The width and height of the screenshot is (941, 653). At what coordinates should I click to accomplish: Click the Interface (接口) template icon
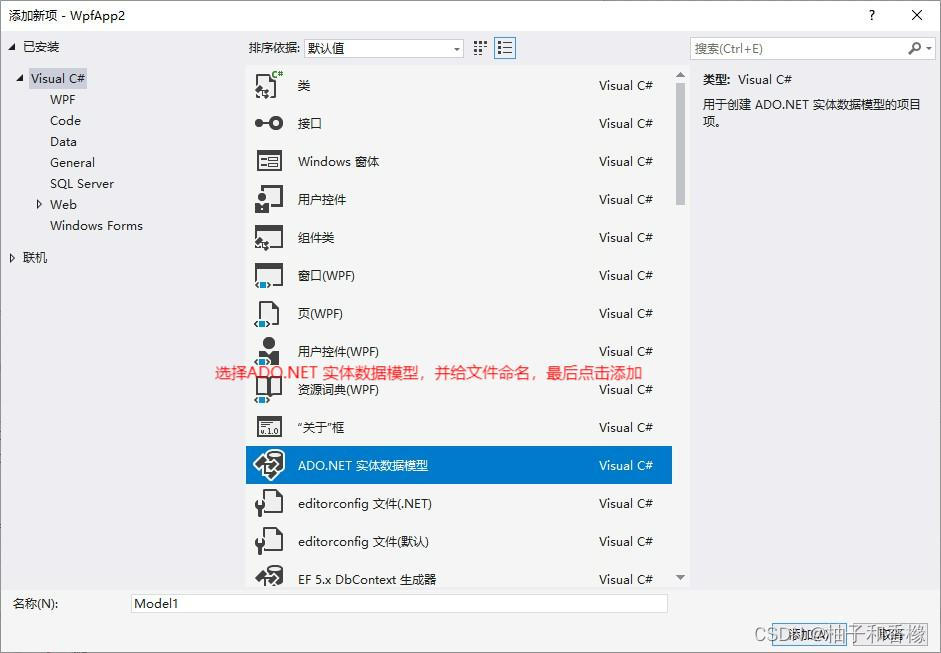tap(268, 123)
